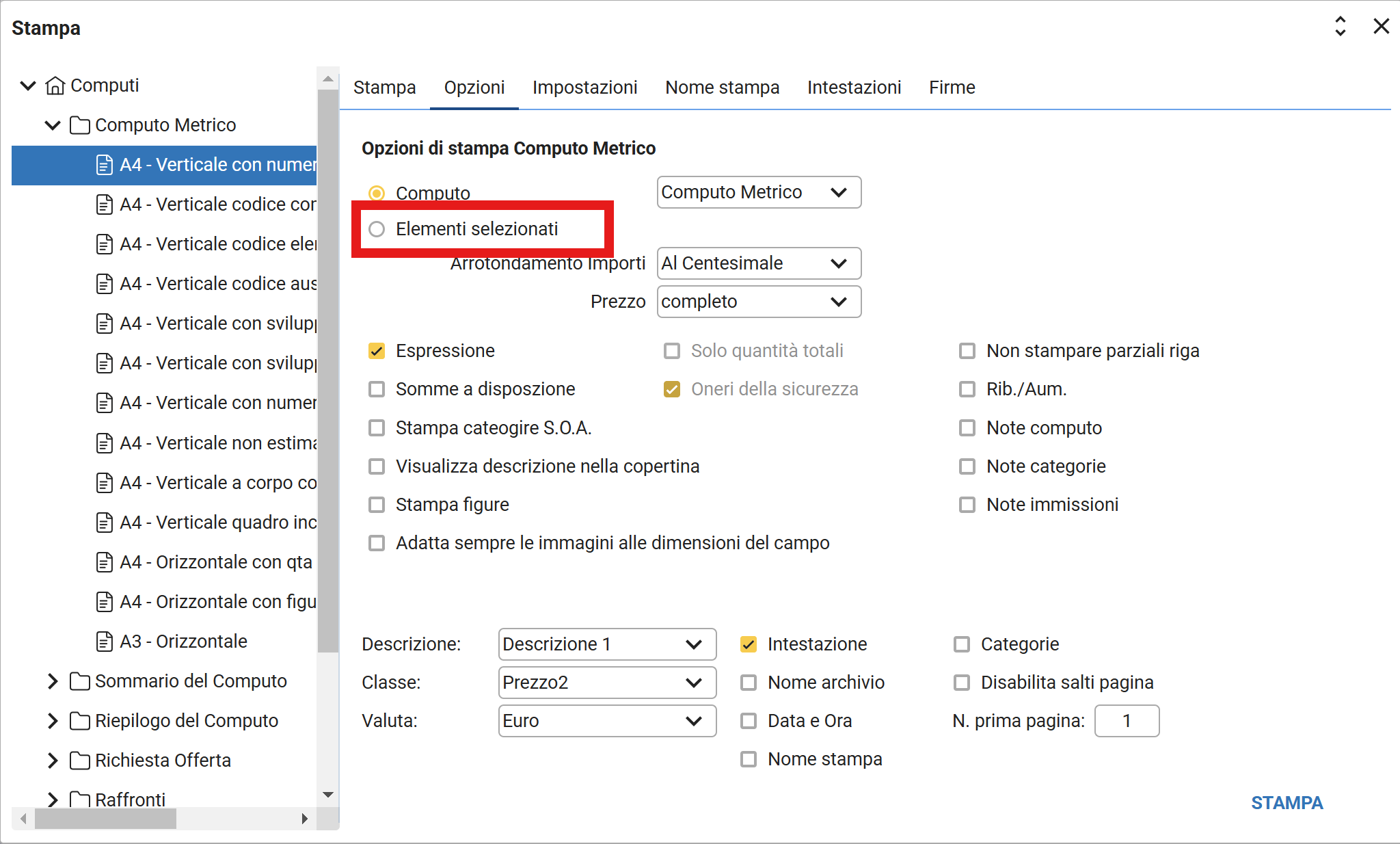This screenshot has width=1400, height=844.
Task: Expand the Riepilogo del Computo tree node
Action: (53, 721)
